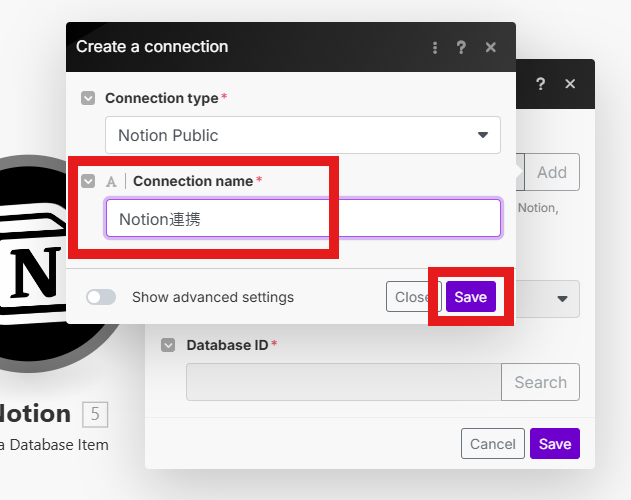631x500 pixels.
Task: Click the Search button for Database ID
Action: pos(540,382)
